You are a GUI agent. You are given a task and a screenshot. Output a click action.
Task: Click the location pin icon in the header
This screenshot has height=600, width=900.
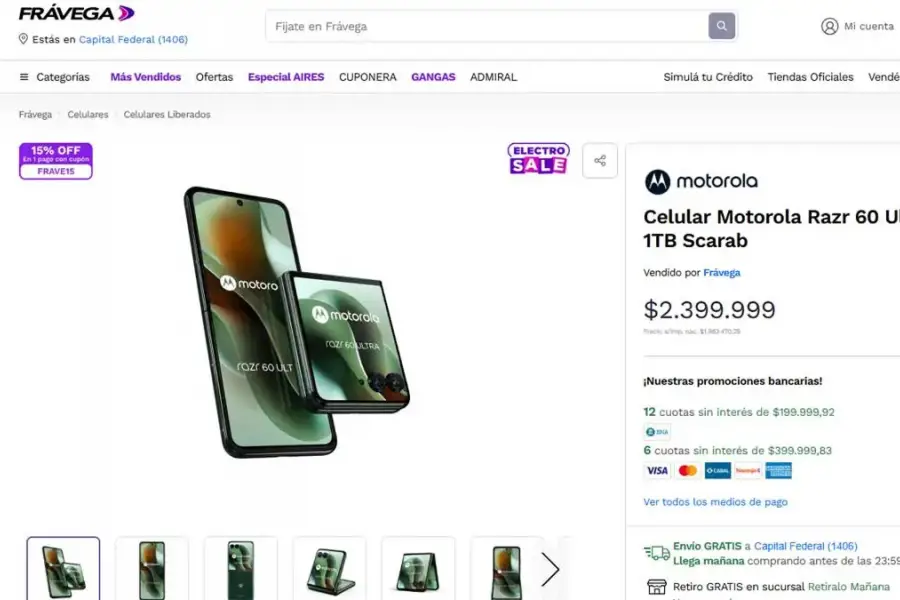tap(21, 39)
